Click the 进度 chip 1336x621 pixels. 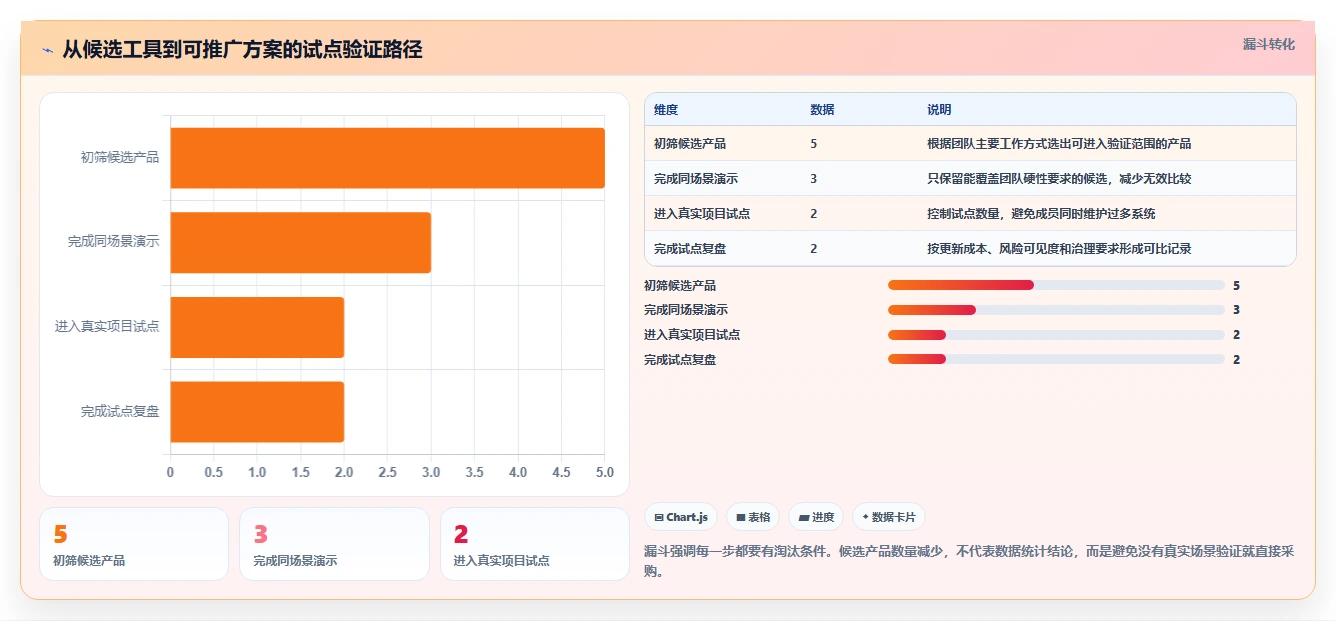pyautogui.click(x=816, y=517)
